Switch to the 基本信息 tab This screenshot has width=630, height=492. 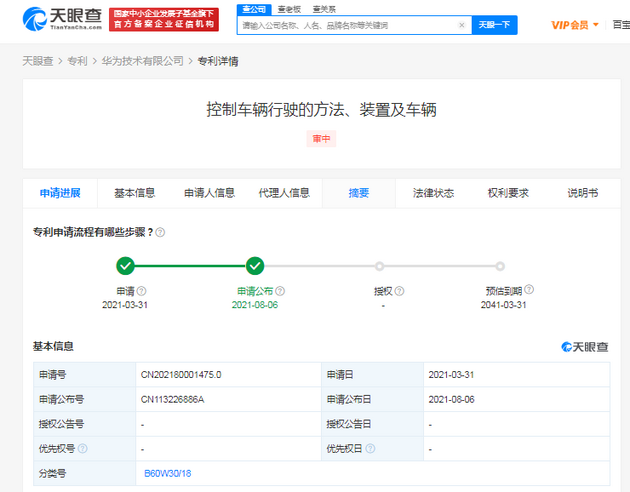pyautogui.click(x=135, y=193)
